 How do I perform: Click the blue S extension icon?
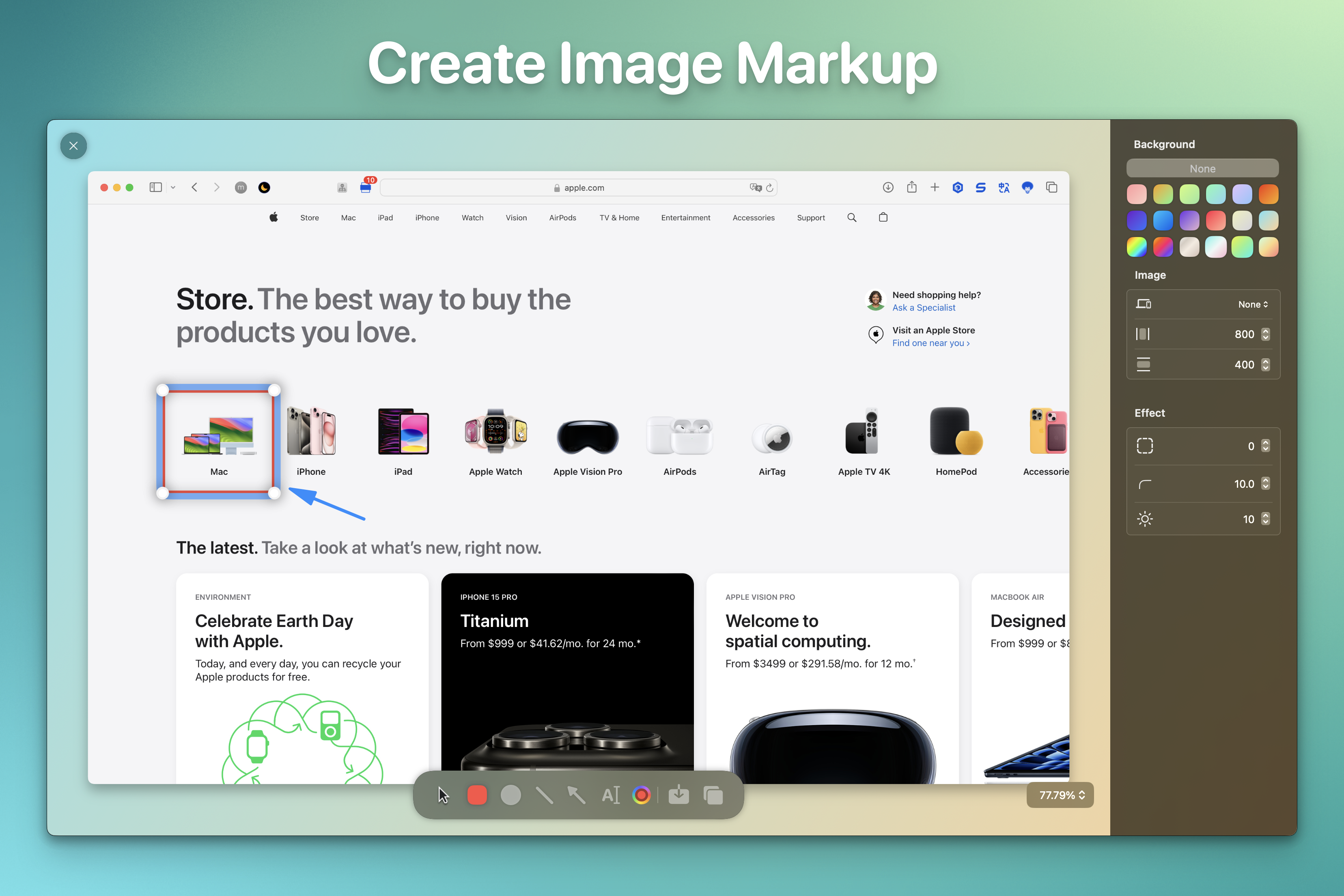[980, 187]
